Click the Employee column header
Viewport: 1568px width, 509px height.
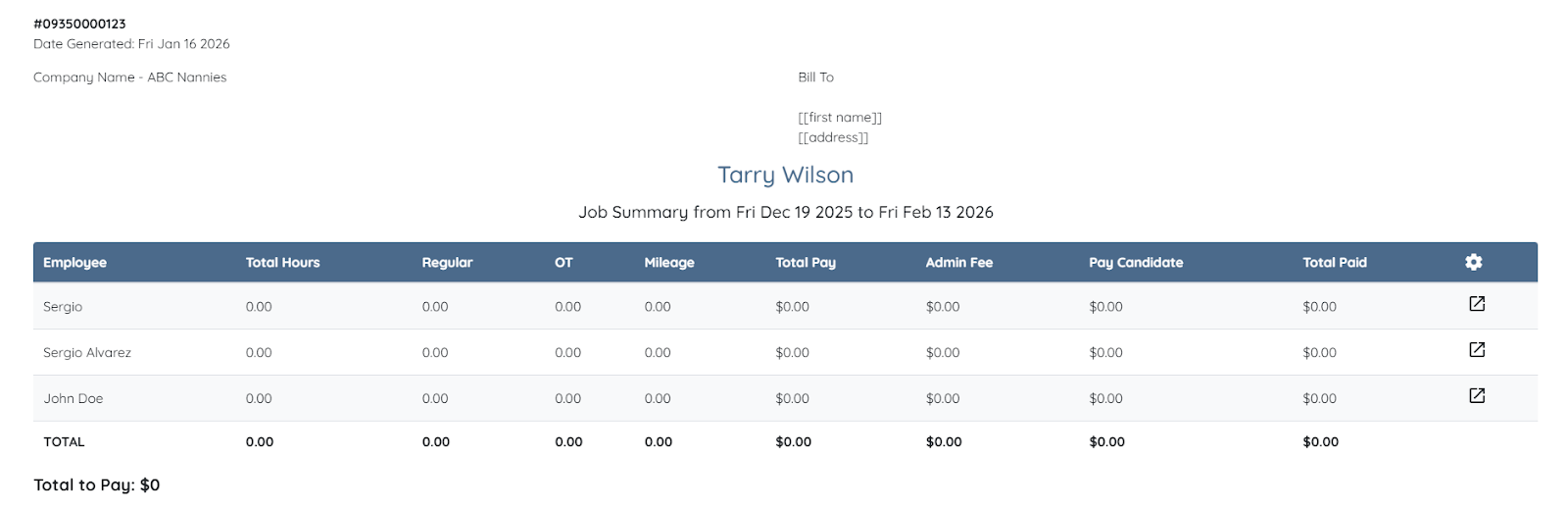(x=74, y=263)
